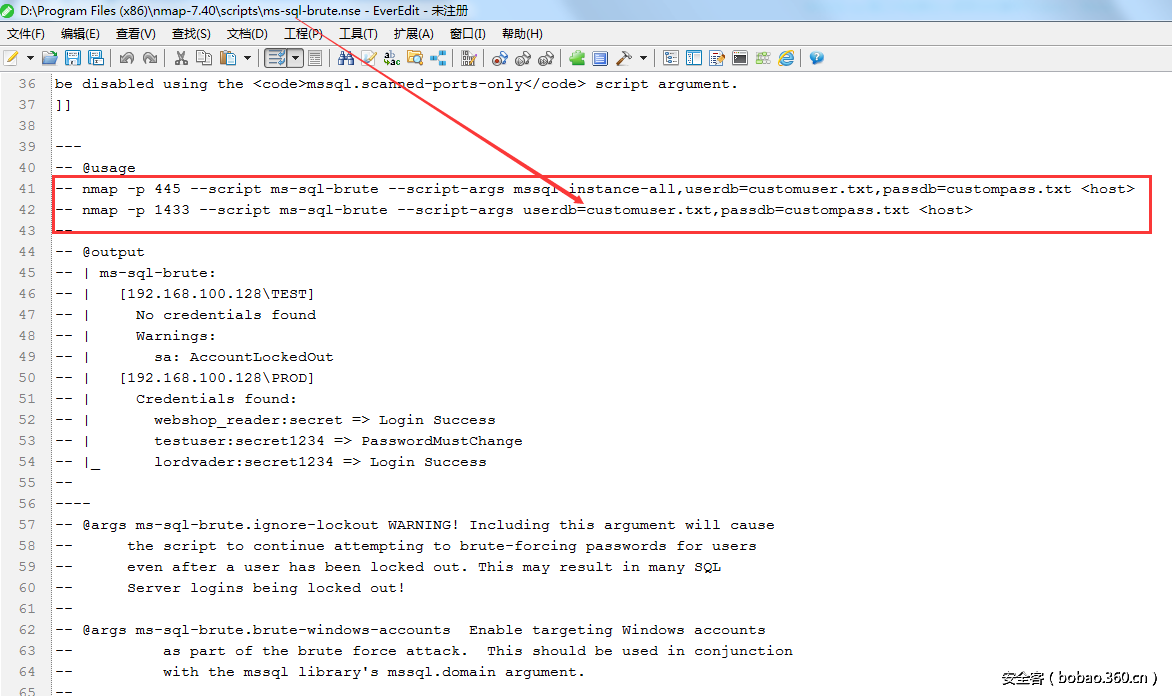Click the Internet Explorer preview icon
The height and width of the screenshot is (696, 1172).
[787, 58]
